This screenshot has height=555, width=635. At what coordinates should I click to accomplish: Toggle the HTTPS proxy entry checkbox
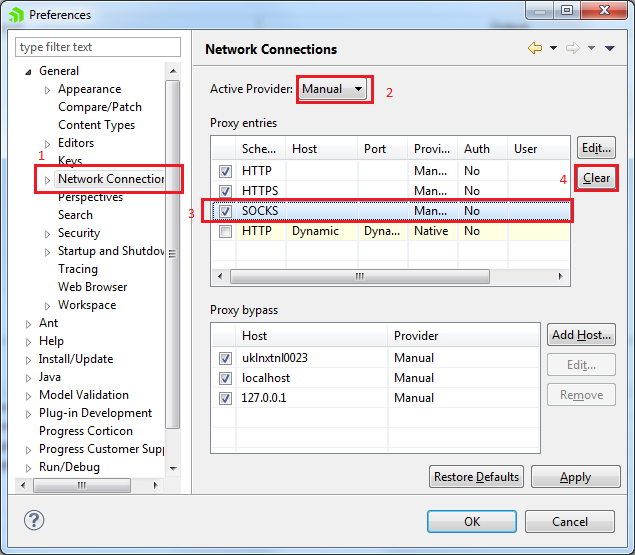pos(225,191)
